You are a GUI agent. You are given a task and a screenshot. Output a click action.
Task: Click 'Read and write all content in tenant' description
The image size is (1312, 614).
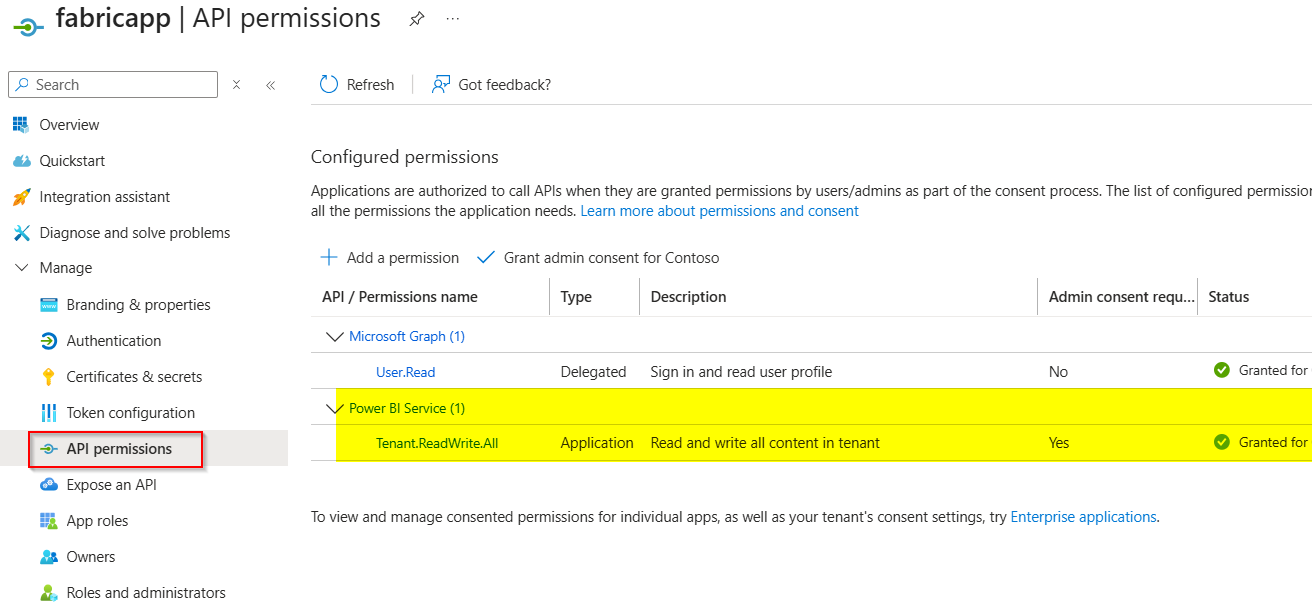pyautogui.click(x=765, y=443)
